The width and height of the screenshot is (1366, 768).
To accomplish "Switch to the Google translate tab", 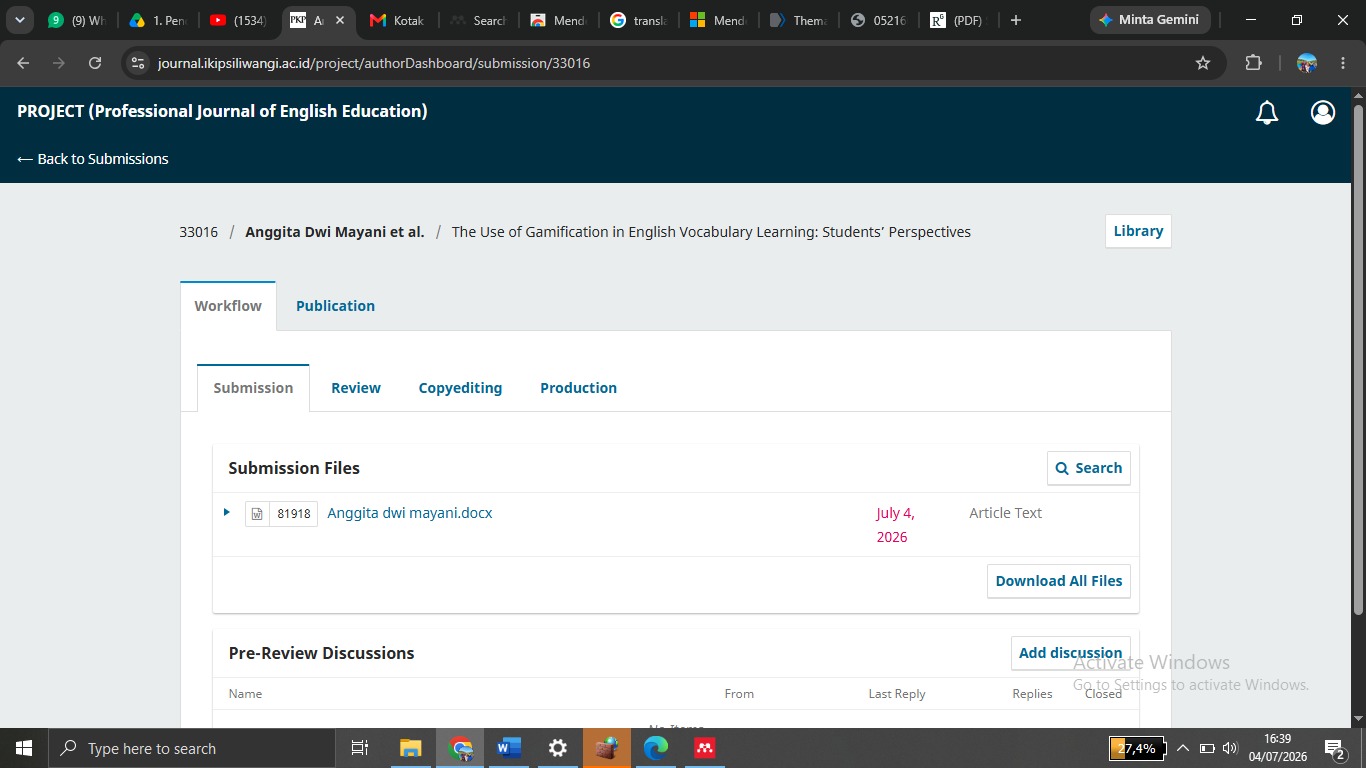I will click(638, 20).
